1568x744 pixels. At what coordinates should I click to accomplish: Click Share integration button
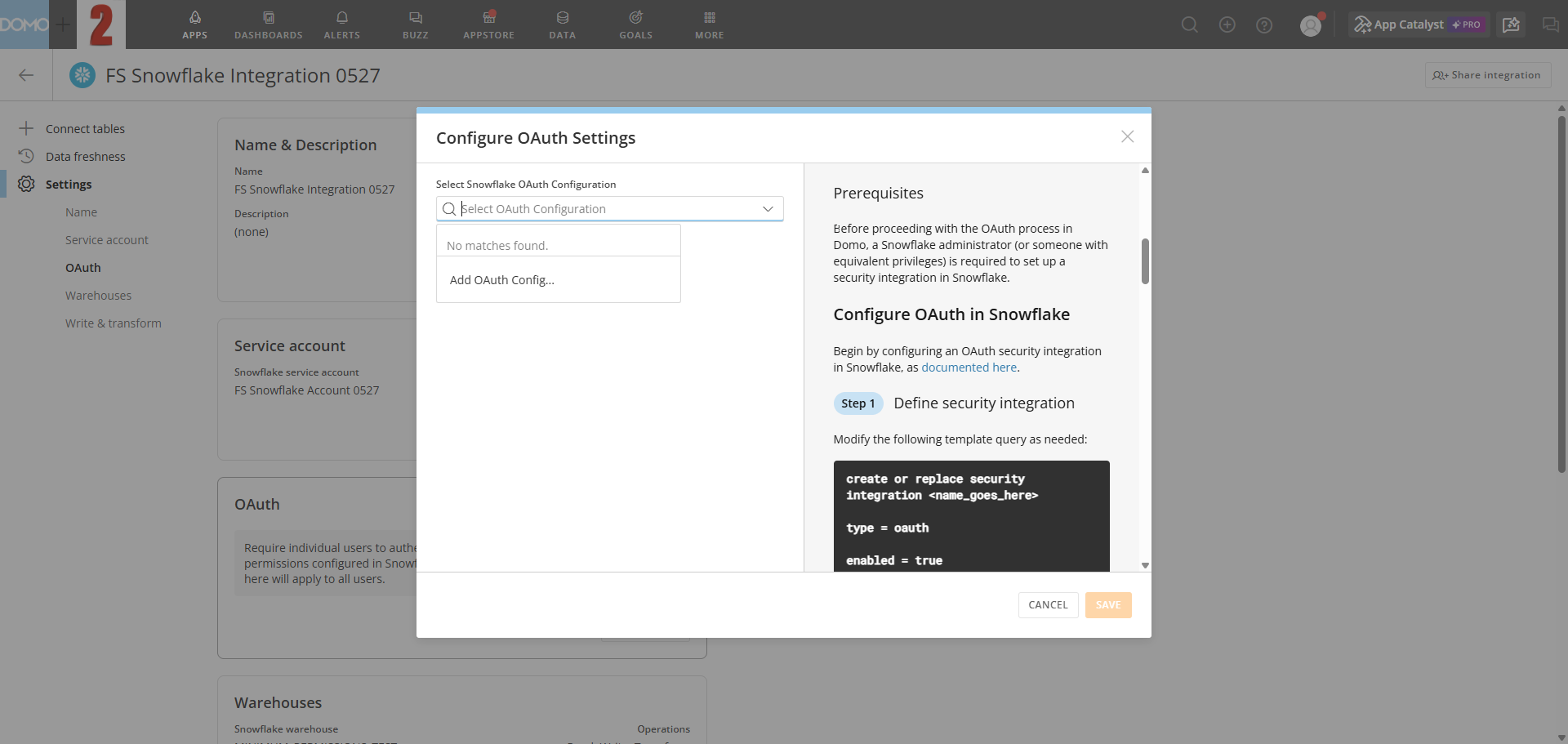(x=1488, y=75)
